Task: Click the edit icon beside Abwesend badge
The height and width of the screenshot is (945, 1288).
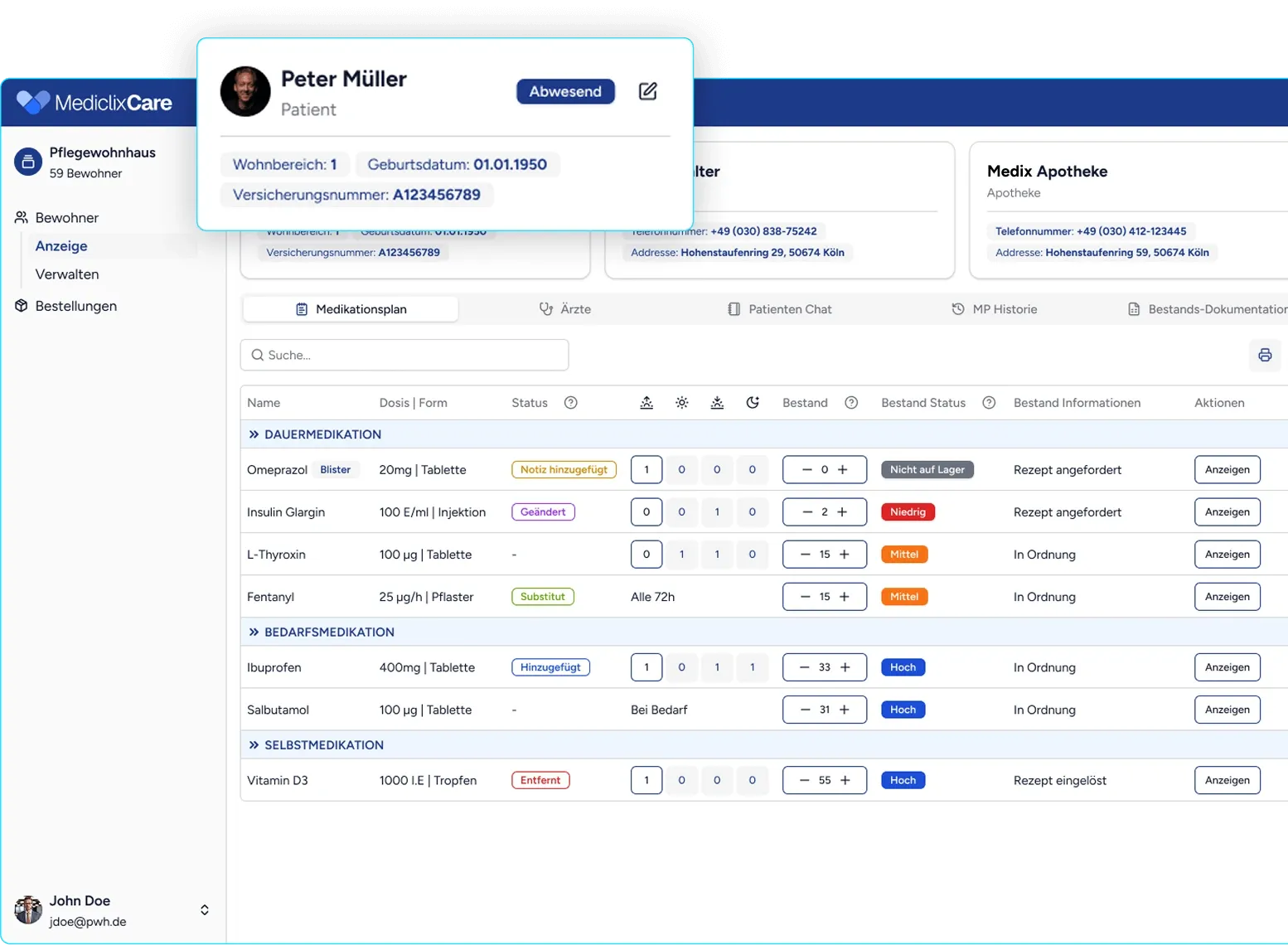Action: point(647,91)
